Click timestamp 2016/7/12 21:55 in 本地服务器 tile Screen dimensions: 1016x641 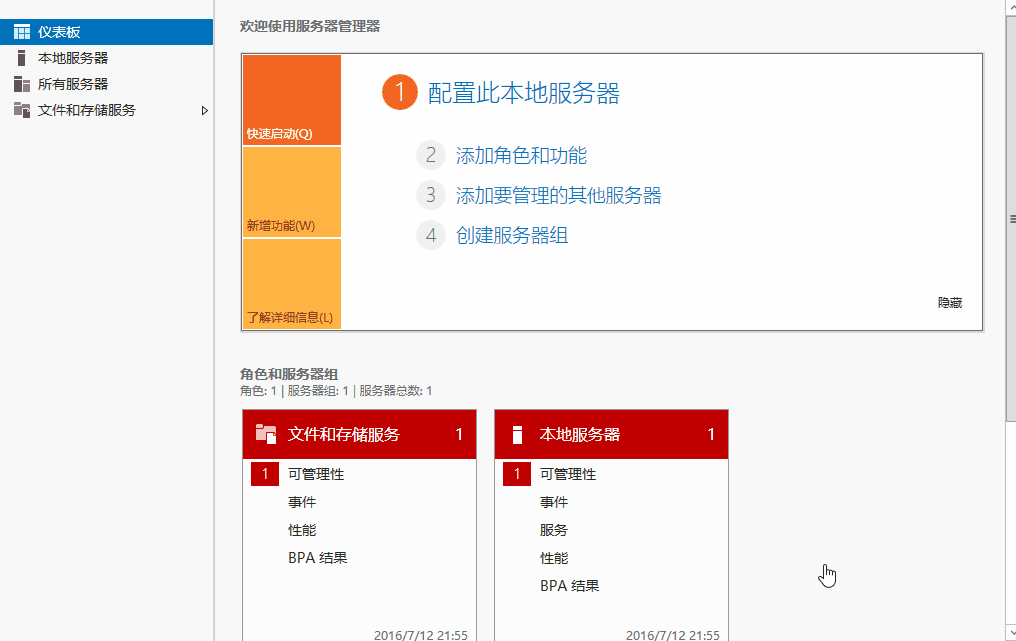click(673, 635)
